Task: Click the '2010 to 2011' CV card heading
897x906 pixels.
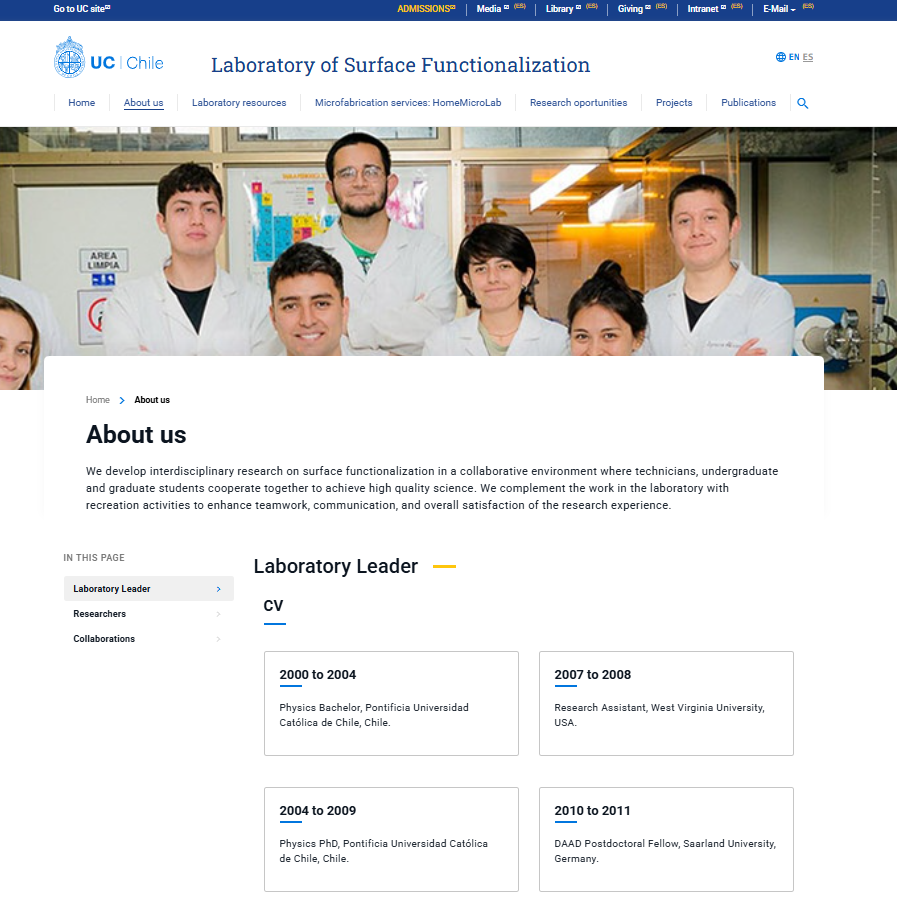Action: point(592,811)
